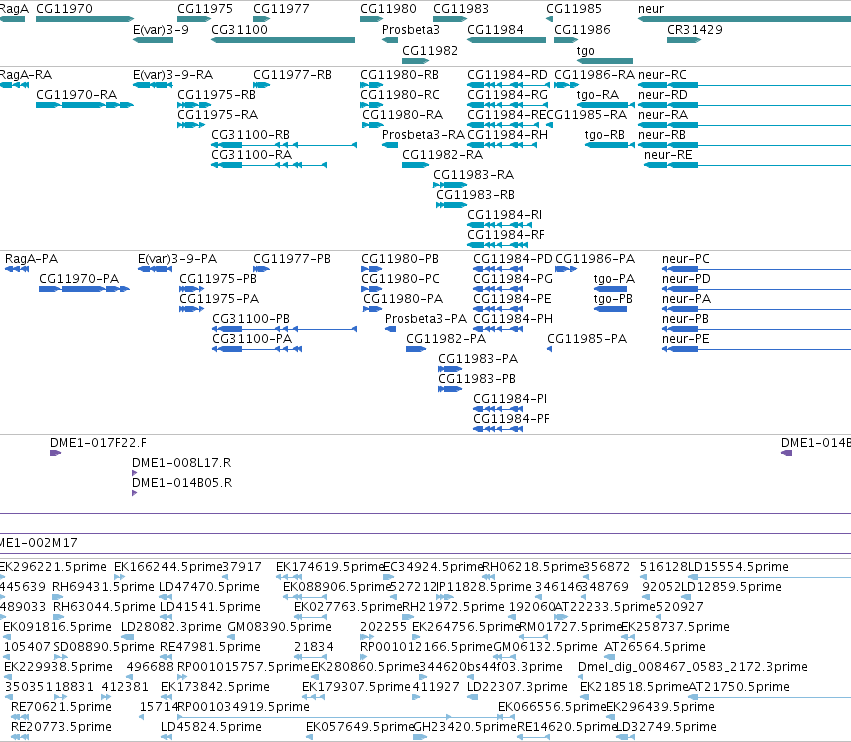Open the neur gene label
Screen dimensions: 851x742
click(651, 9)
